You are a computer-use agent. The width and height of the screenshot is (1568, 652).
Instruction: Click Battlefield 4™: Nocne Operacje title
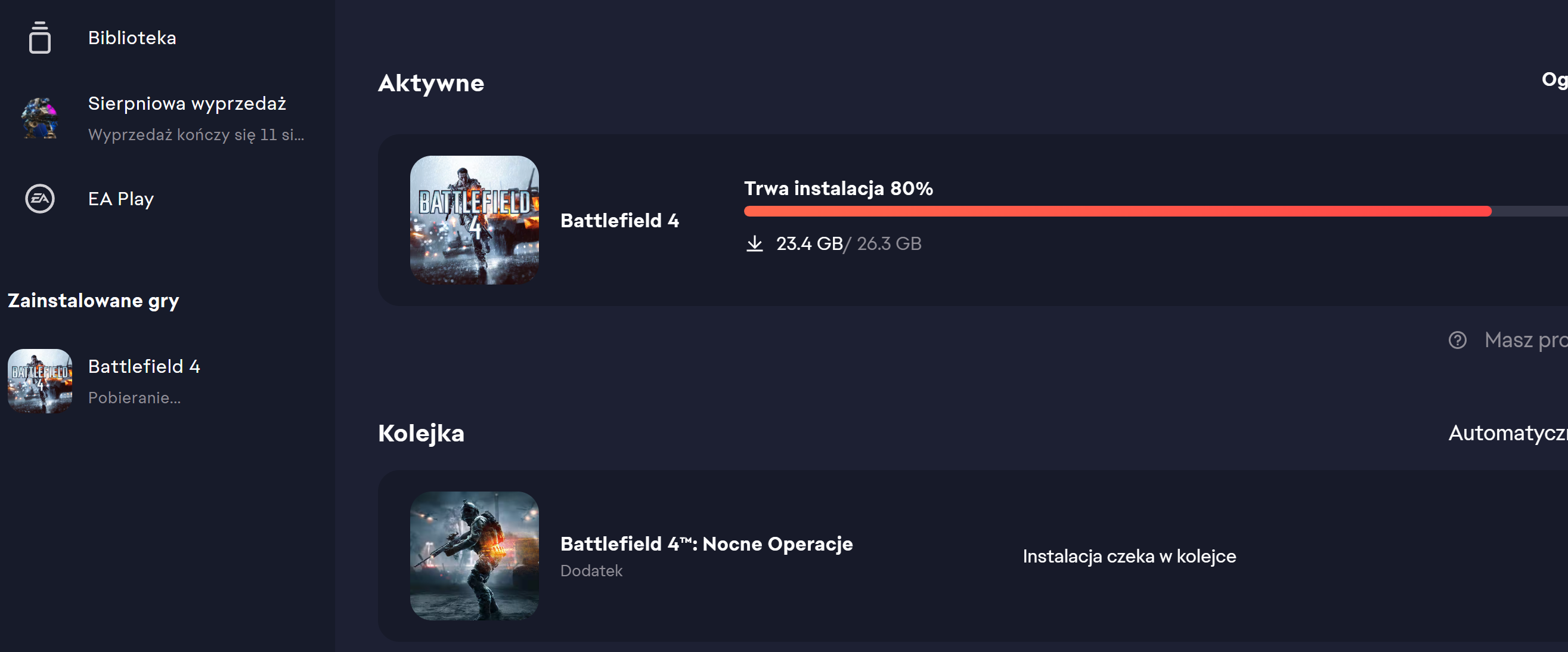[x=706, y=543]
